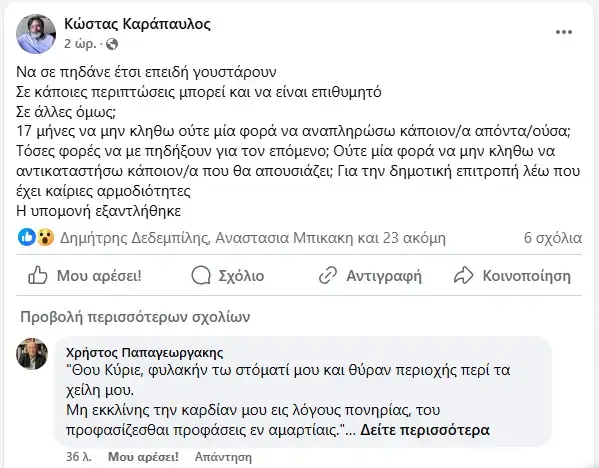Viewport: 599px width, 468px height.
Task: Open the three-dot post options menu
Action: tap(563, 32)
